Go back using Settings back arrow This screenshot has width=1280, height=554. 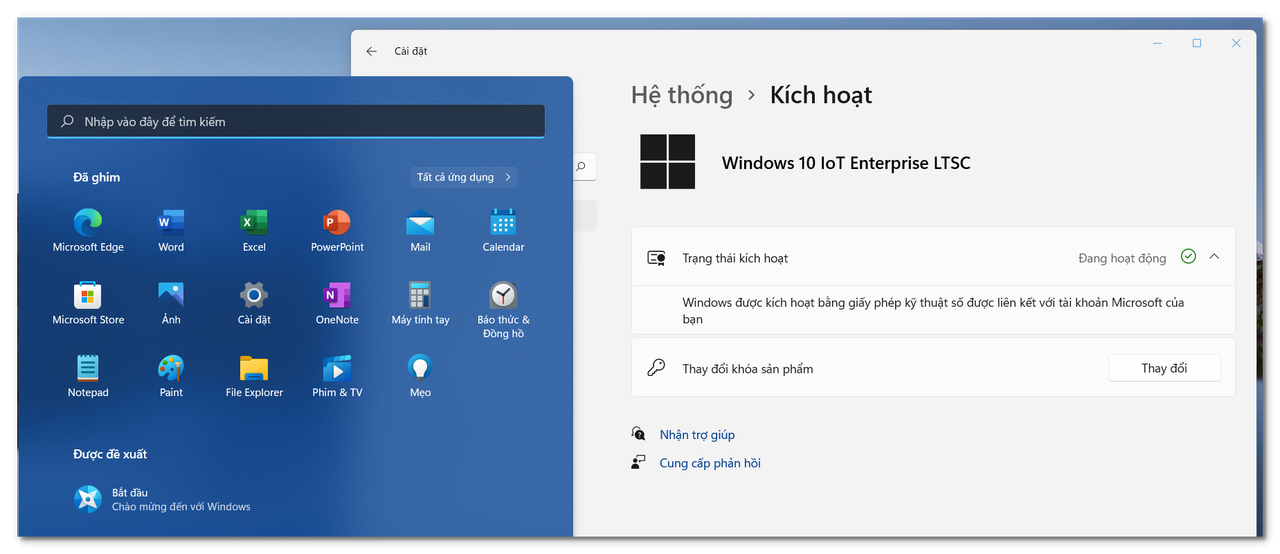372,51
